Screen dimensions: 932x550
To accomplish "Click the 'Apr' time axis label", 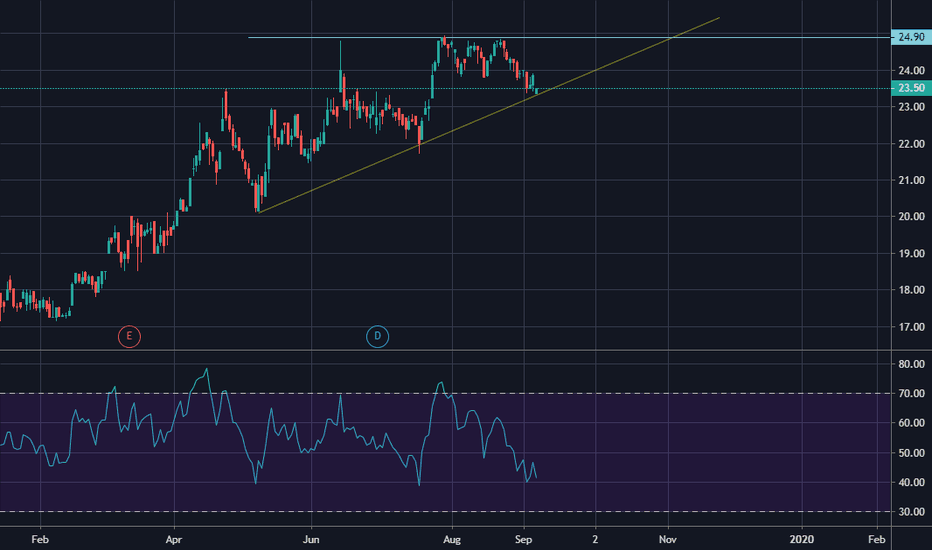I will pos(174,539).
